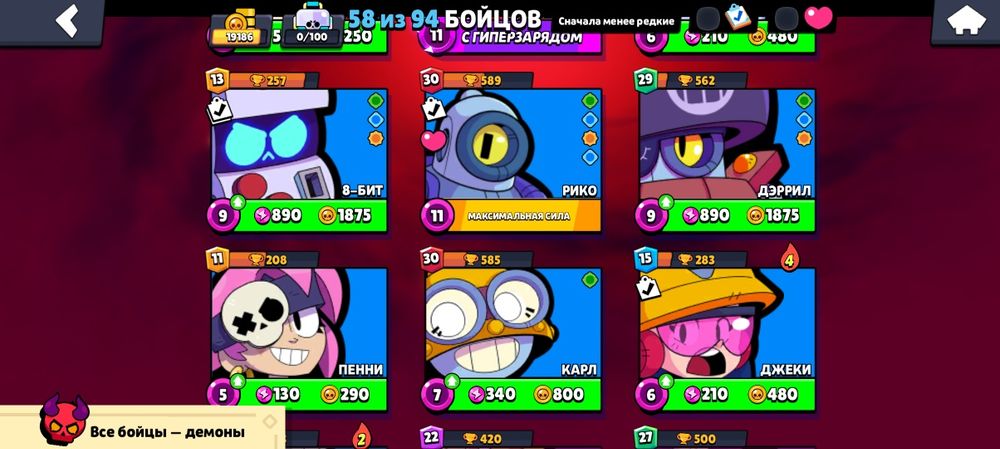Click the pink heart on Rico's card
The image size is (1000, 449).
pyautogui.click(x=434, y=140)
